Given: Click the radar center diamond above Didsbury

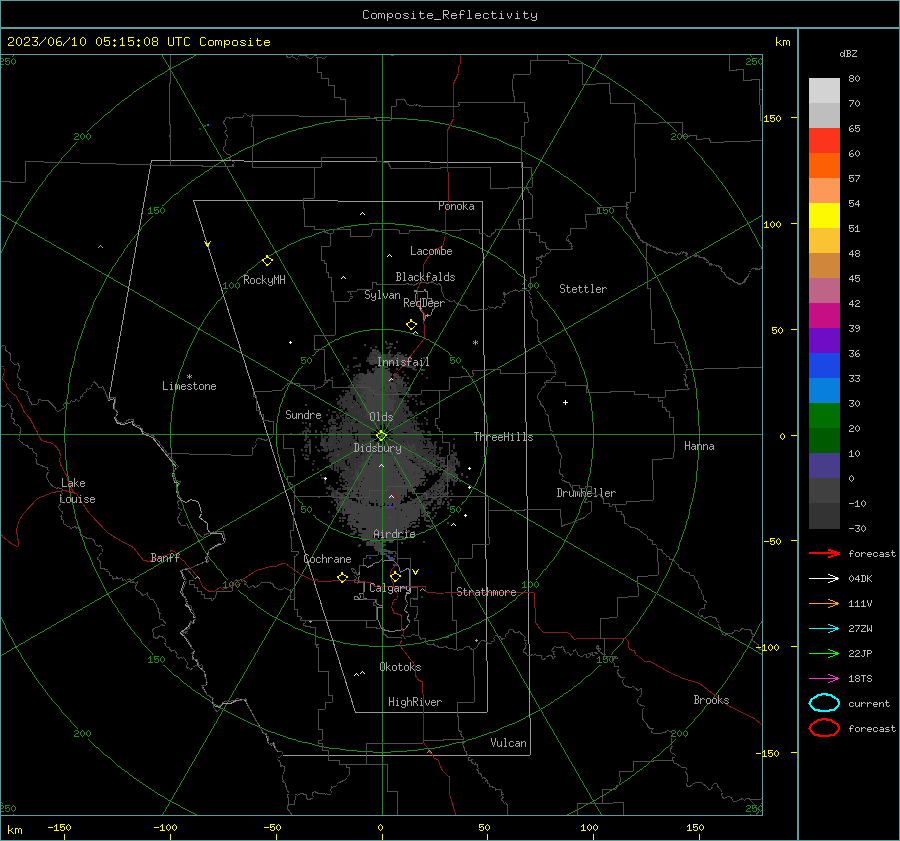Looking at the screenshot, I should click(382, 435).
